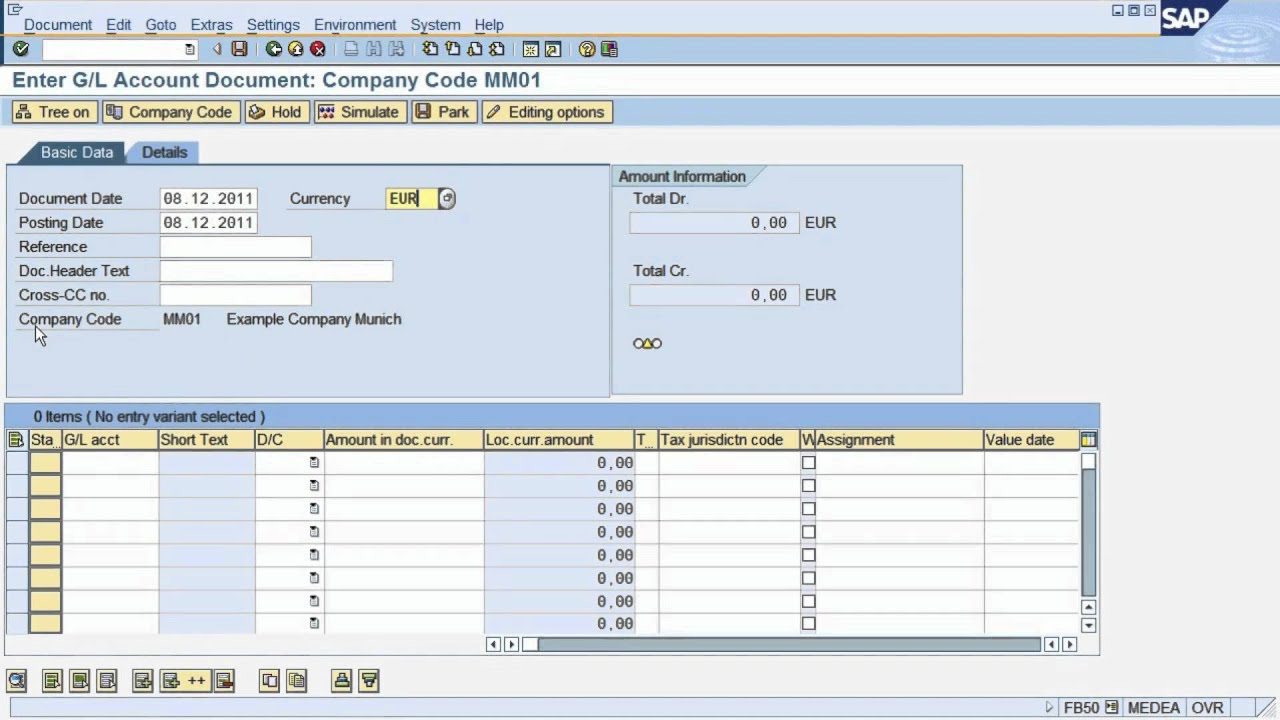
Task: Open the Goto menu
Action: click(160, 24)
